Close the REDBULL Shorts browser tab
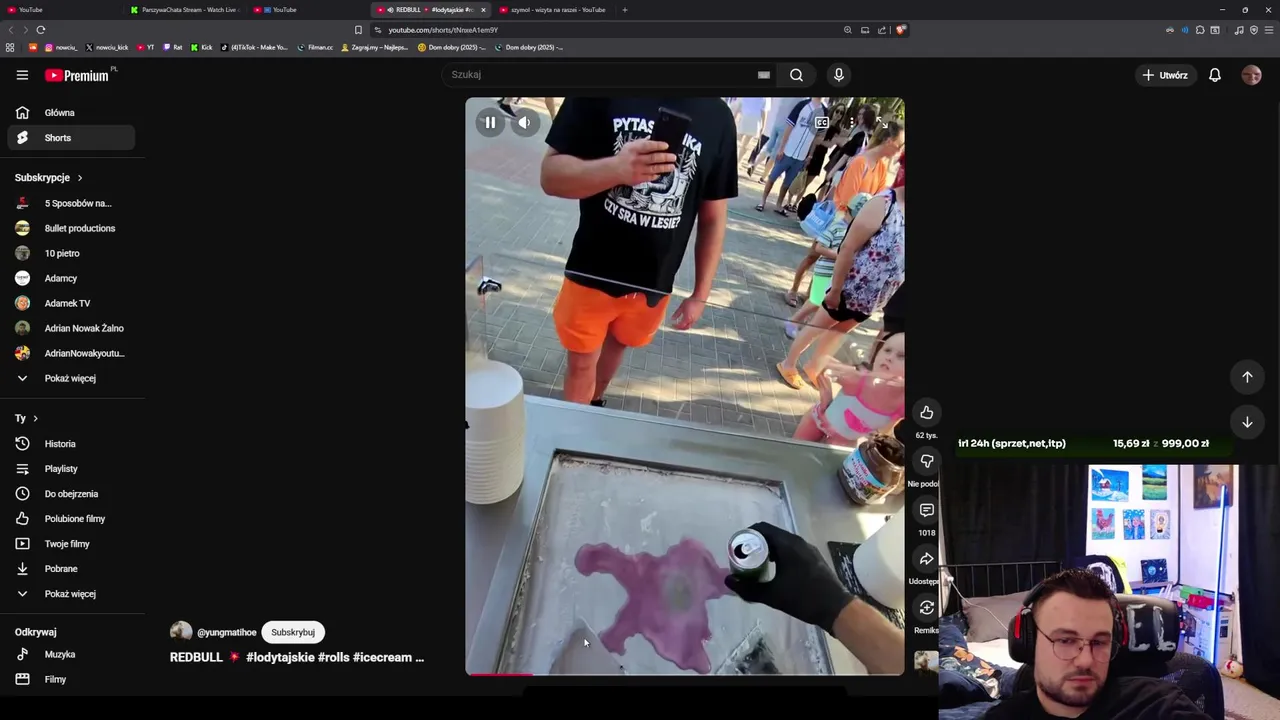The width and height of the screenshot is (1280, 720). [483, 10]
